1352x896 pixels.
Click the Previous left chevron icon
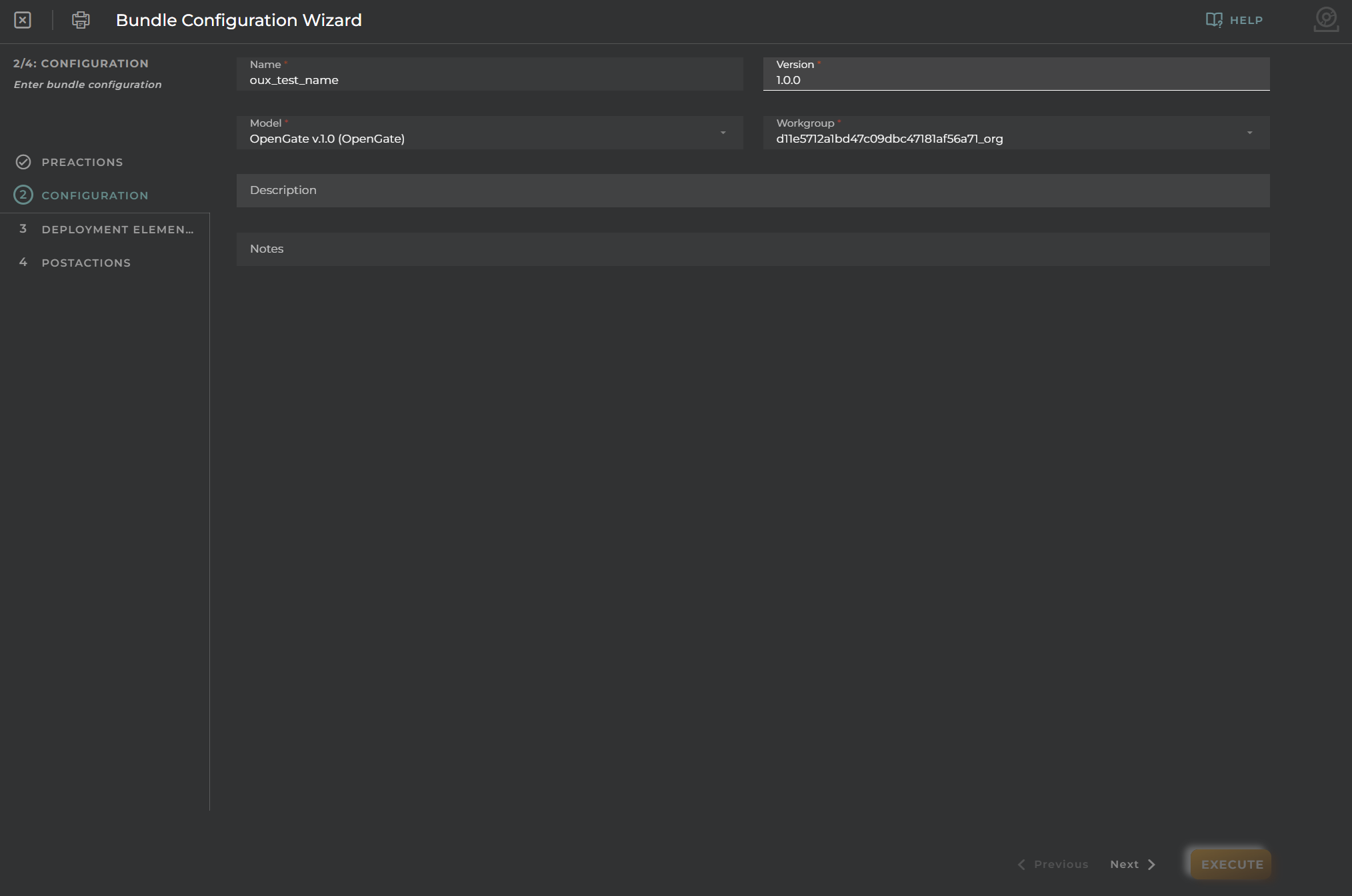click(x=1021, y=864)
